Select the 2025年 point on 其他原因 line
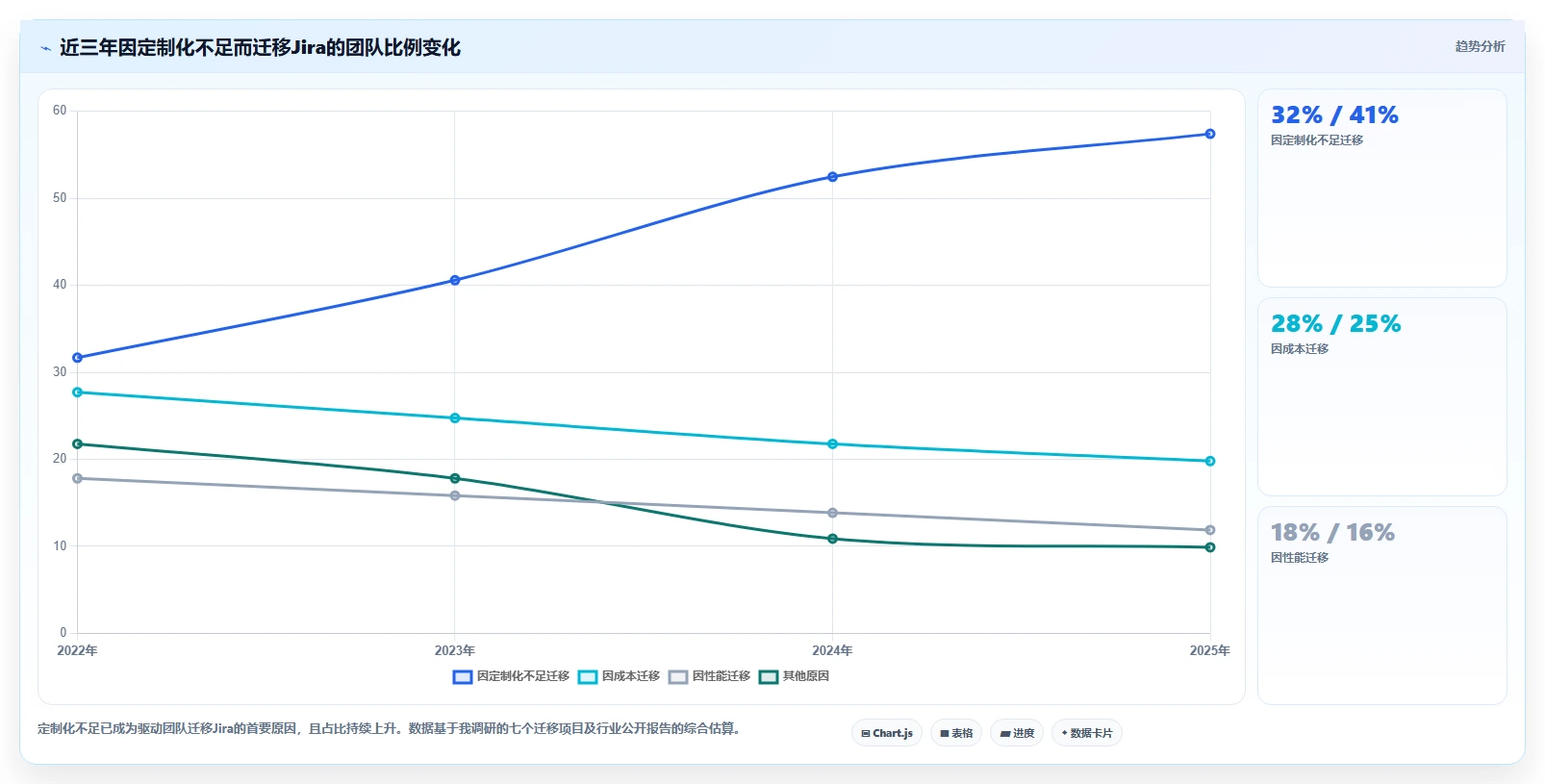 tap(1210, 548)
